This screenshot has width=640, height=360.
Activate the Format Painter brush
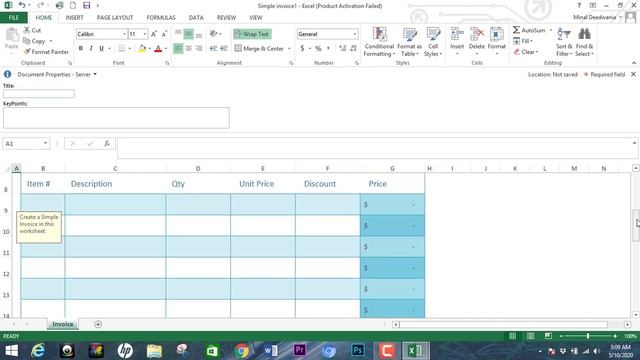pos(46,52)
